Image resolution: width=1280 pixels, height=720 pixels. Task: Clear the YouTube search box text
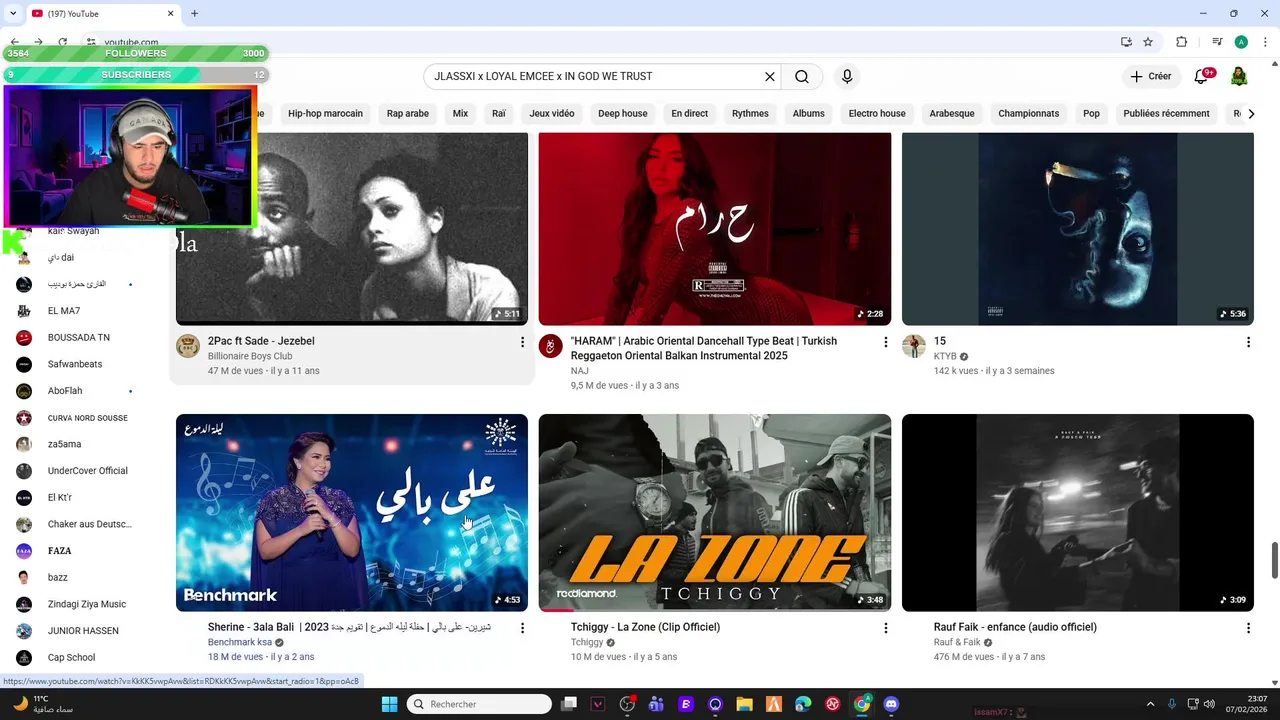[x=770, y=76]
